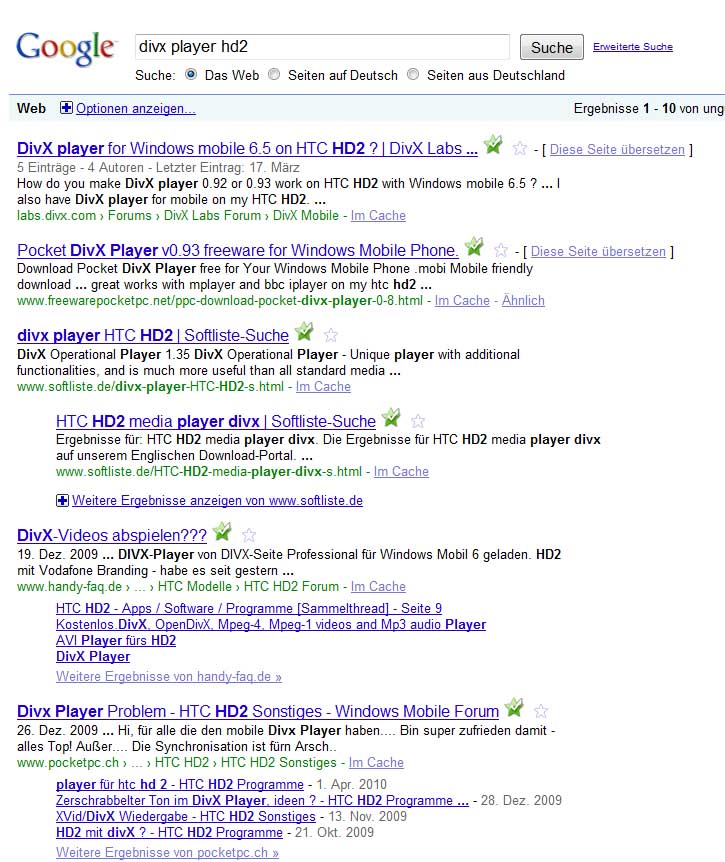Viewport: 725px width, 862px height.
Task: Open HD2 mit divX ? Programme link
Action: (x=169, y=832)
